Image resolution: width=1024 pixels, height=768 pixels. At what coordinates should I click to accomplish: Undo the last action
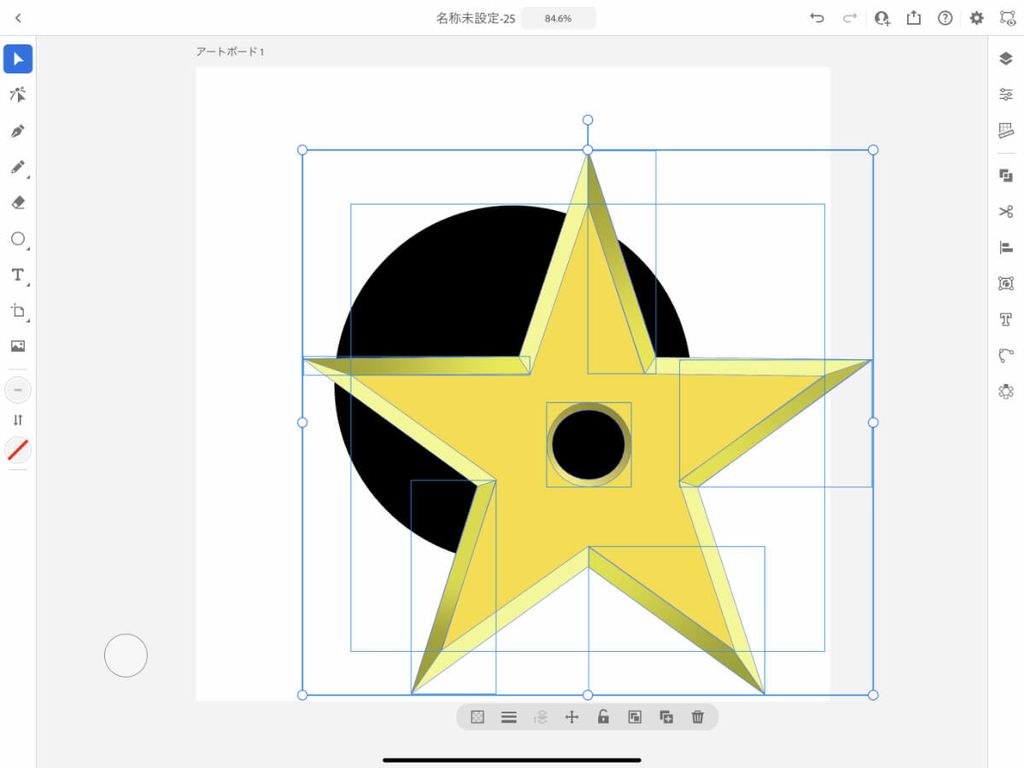(x=817, y=18)
